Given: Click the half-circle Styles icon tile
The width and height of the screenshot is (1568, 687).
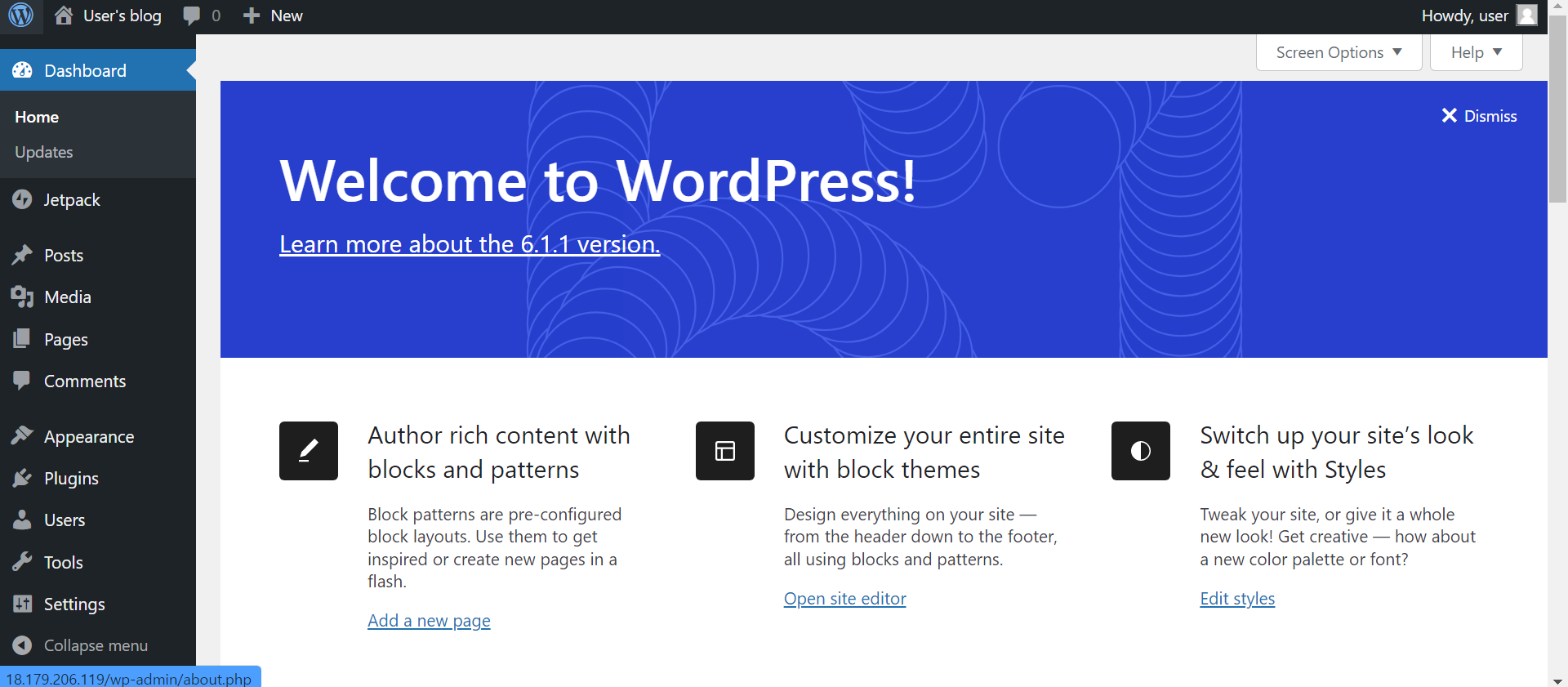Looking at the screenshot, I should [x=1141, y=451].
